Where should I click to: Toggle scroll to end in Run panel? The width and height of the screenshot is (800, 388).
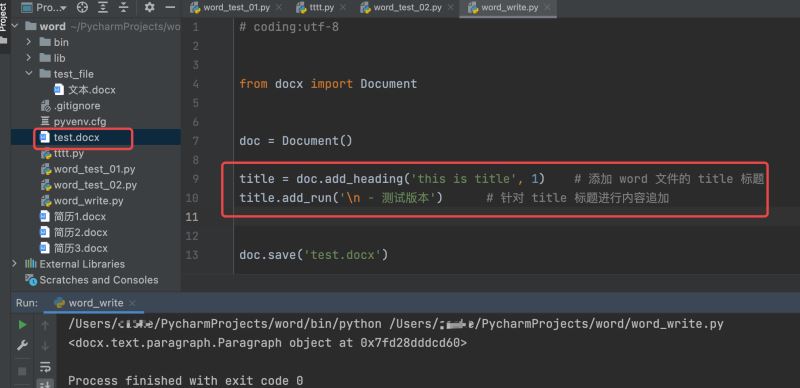[x=45, y=384]
